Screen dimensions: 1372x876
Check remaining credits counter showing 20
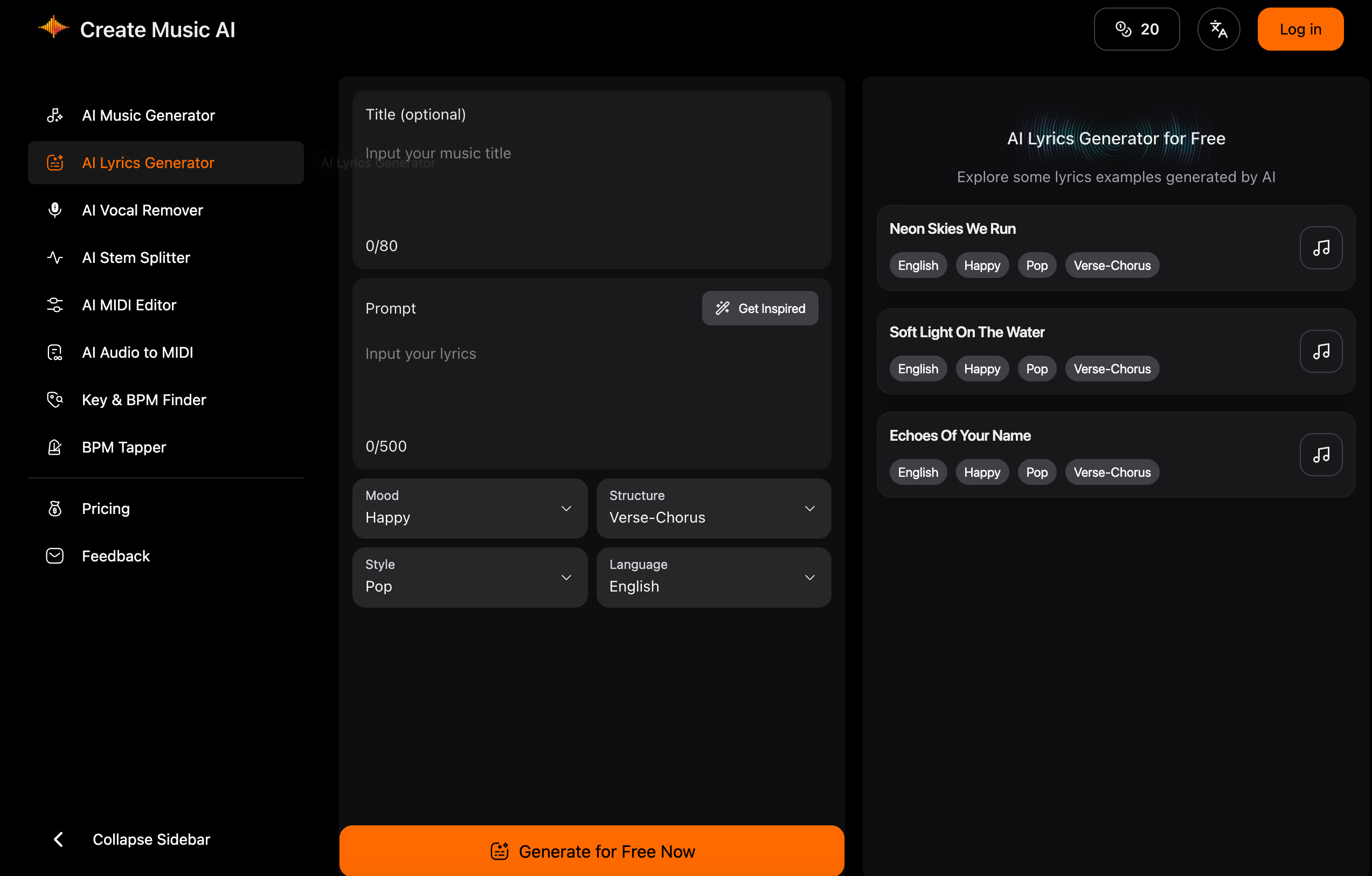[x=1137, y=29]
